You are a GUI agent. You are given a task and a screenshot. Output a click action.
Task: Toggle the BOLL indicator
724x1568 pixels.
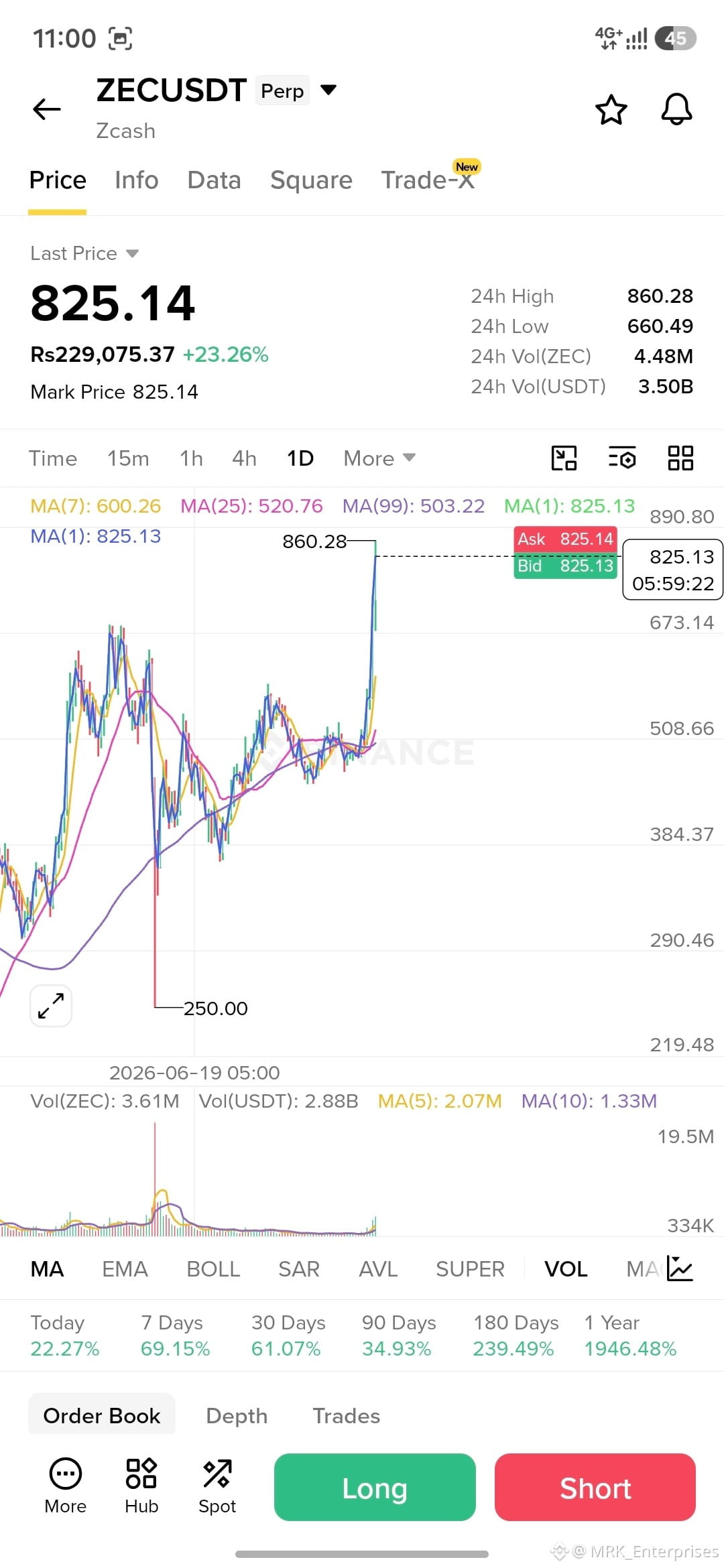213,1269
